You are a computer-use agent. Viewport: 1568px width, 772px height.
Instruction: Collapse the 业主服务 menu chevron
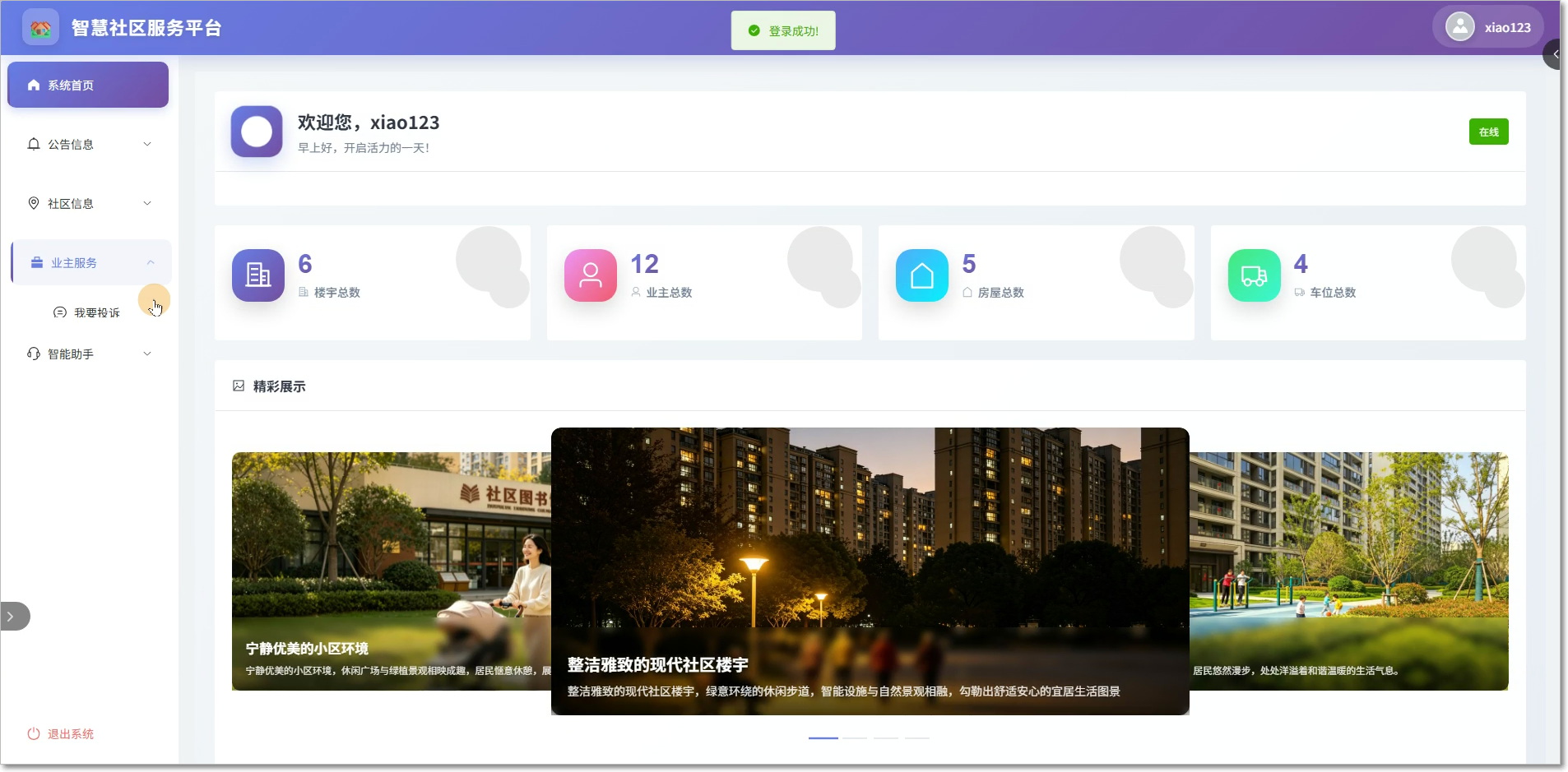pyautogui.click(x=151, y=262)
